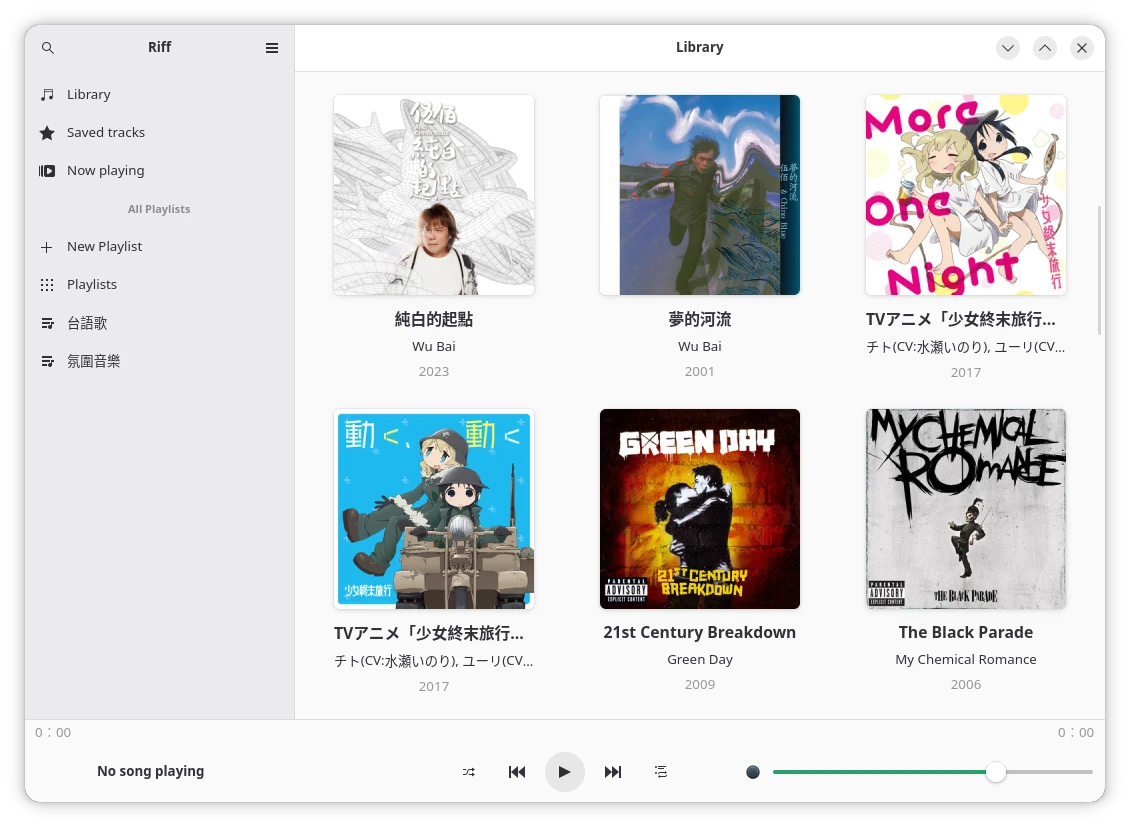Image resolution: width=1130 pixels, height=827 pixels.
Task: Click the up chevron header button
Action: 1045,48
